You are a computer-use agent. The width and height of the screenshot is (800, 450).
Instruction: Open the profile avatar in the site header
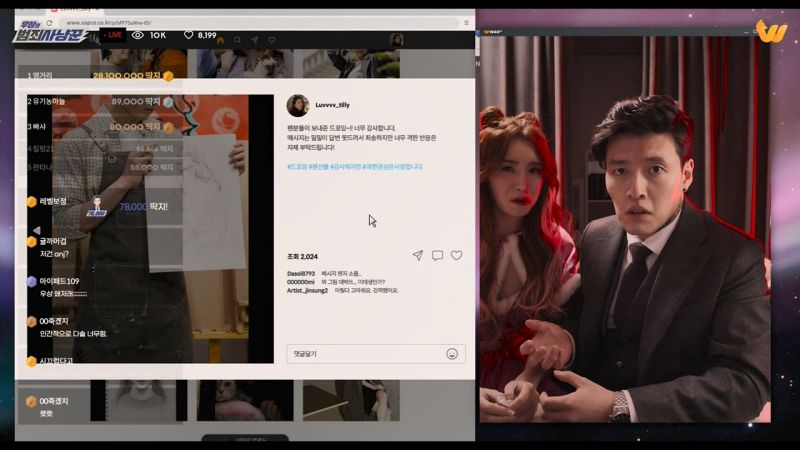click(x=396, y=40)
